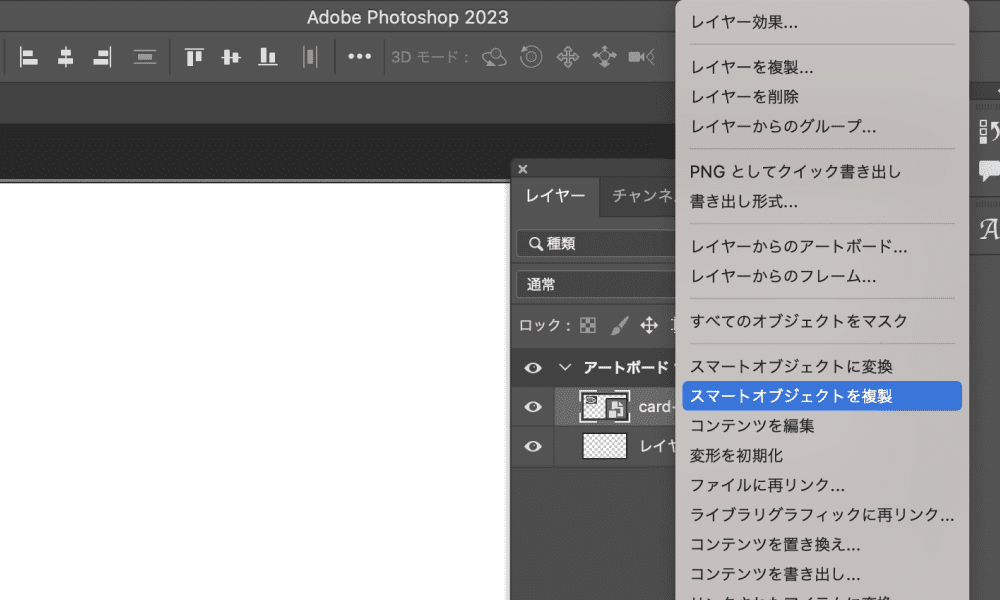The image size is (1000, 600).
Task: Click the レイヤー layer transparent thumbnail
Action: click(605, 446)
